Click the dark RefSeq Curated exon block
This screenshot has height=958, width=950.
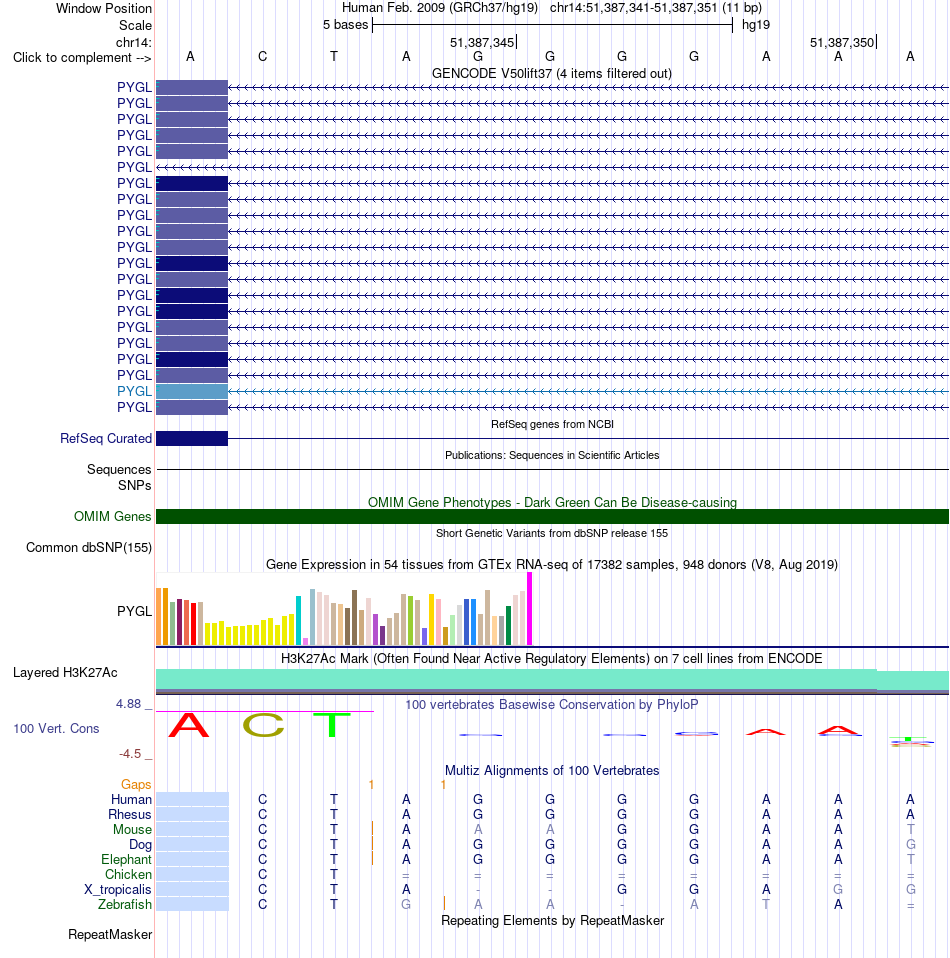[x=192, y=438]
